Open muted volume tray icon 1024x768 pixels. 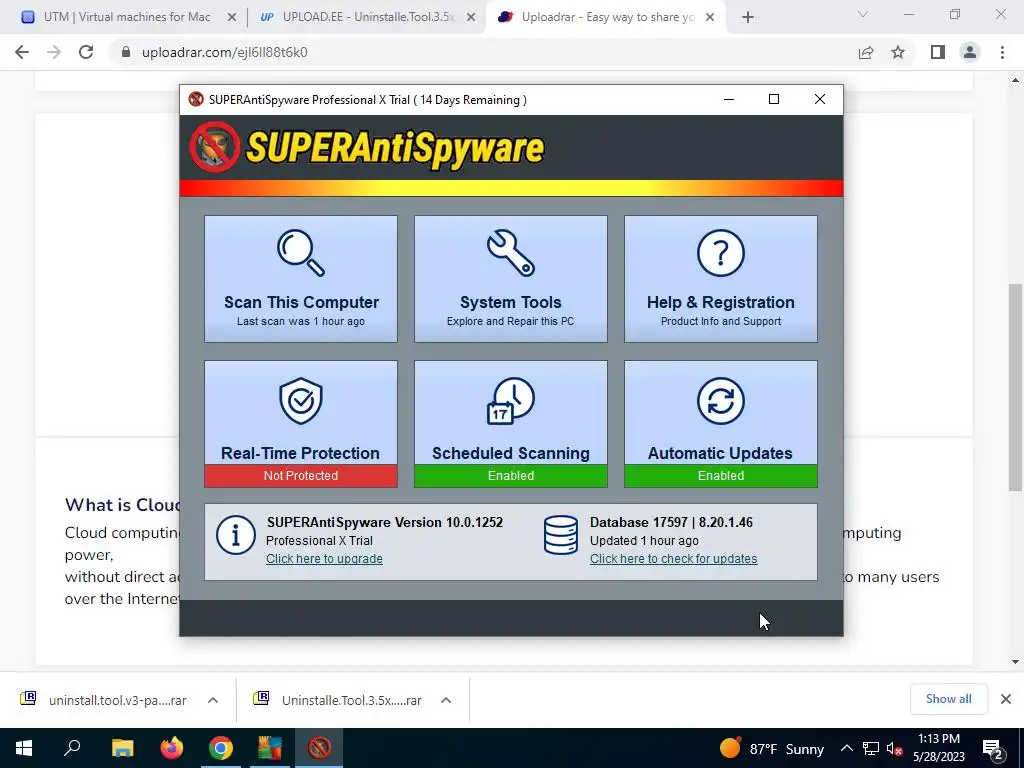895,748
